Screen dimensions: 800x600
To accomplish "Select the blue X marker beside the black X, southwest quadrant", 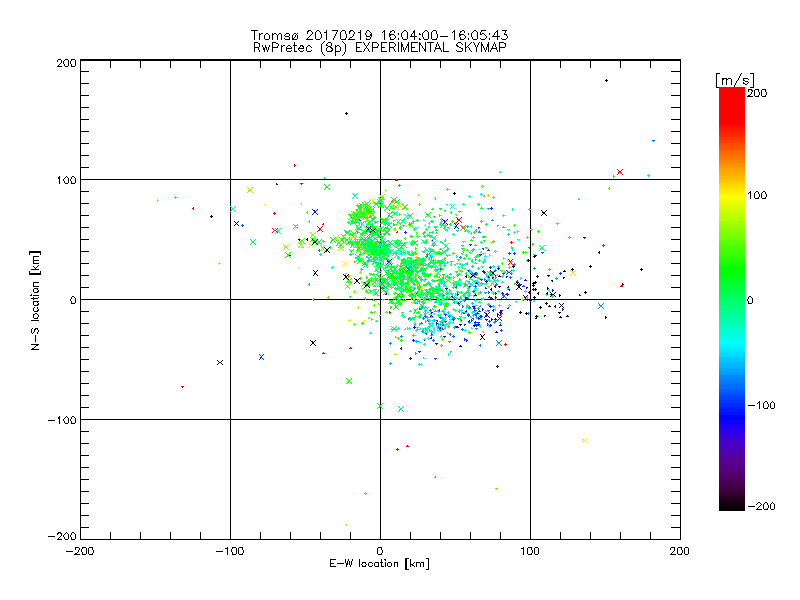I will pos(261,357).
